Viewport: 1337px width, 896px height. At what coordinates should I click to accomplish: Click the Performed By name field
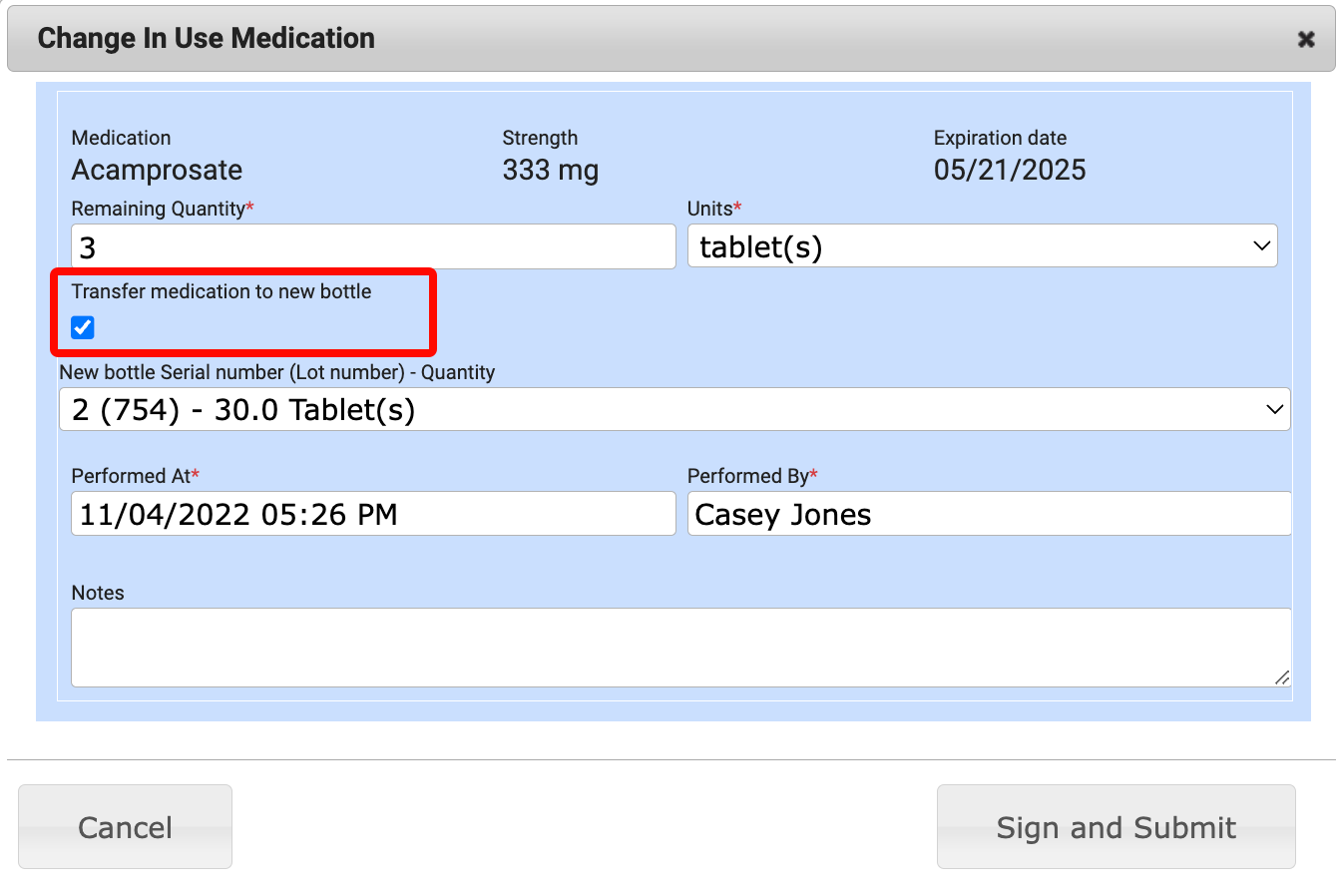[988, 514]
